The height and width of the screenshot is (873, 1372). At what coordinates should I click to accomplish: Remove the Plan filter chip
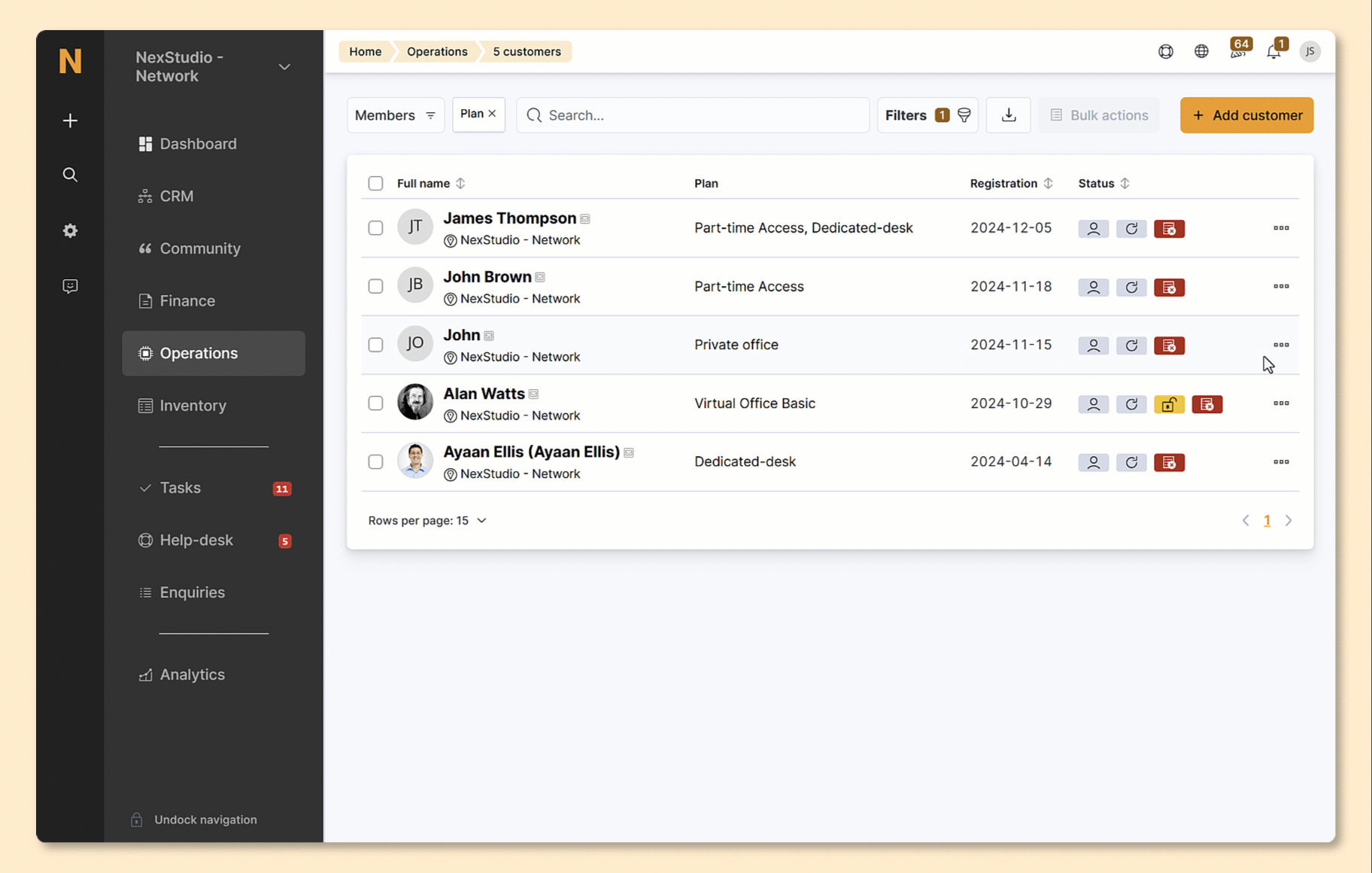(492, 114)
